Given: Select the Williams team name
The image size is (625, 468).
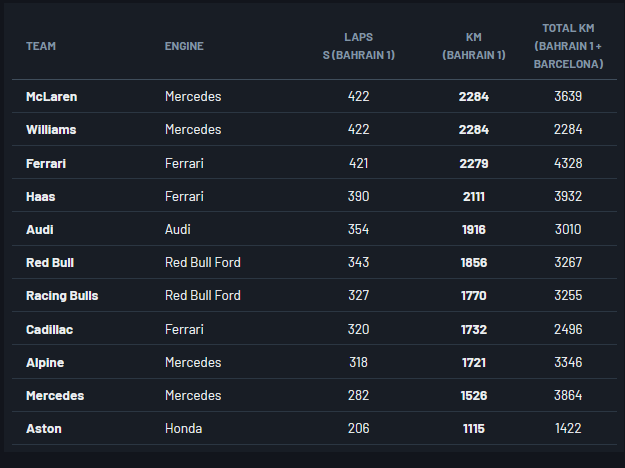Looking at the screenshot, I should pos(51,130).
